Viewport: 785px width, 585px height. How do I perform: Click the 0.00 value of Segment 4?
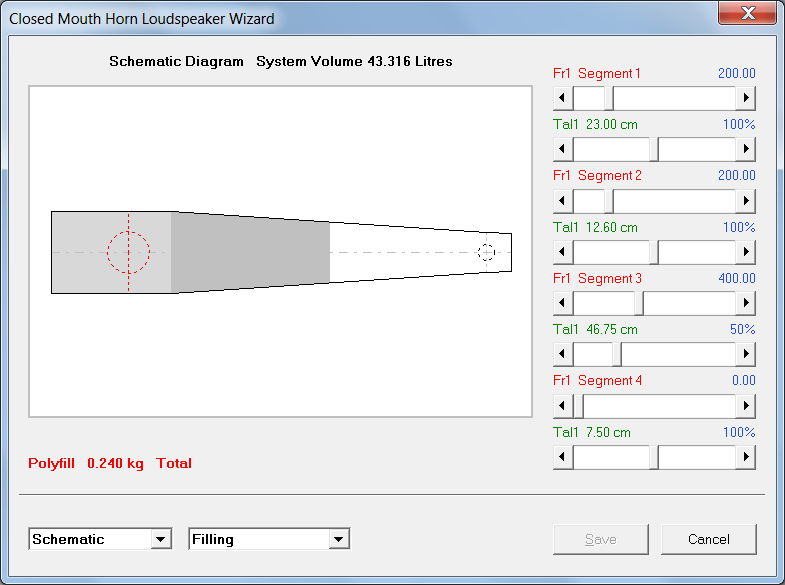click(743, 380)
